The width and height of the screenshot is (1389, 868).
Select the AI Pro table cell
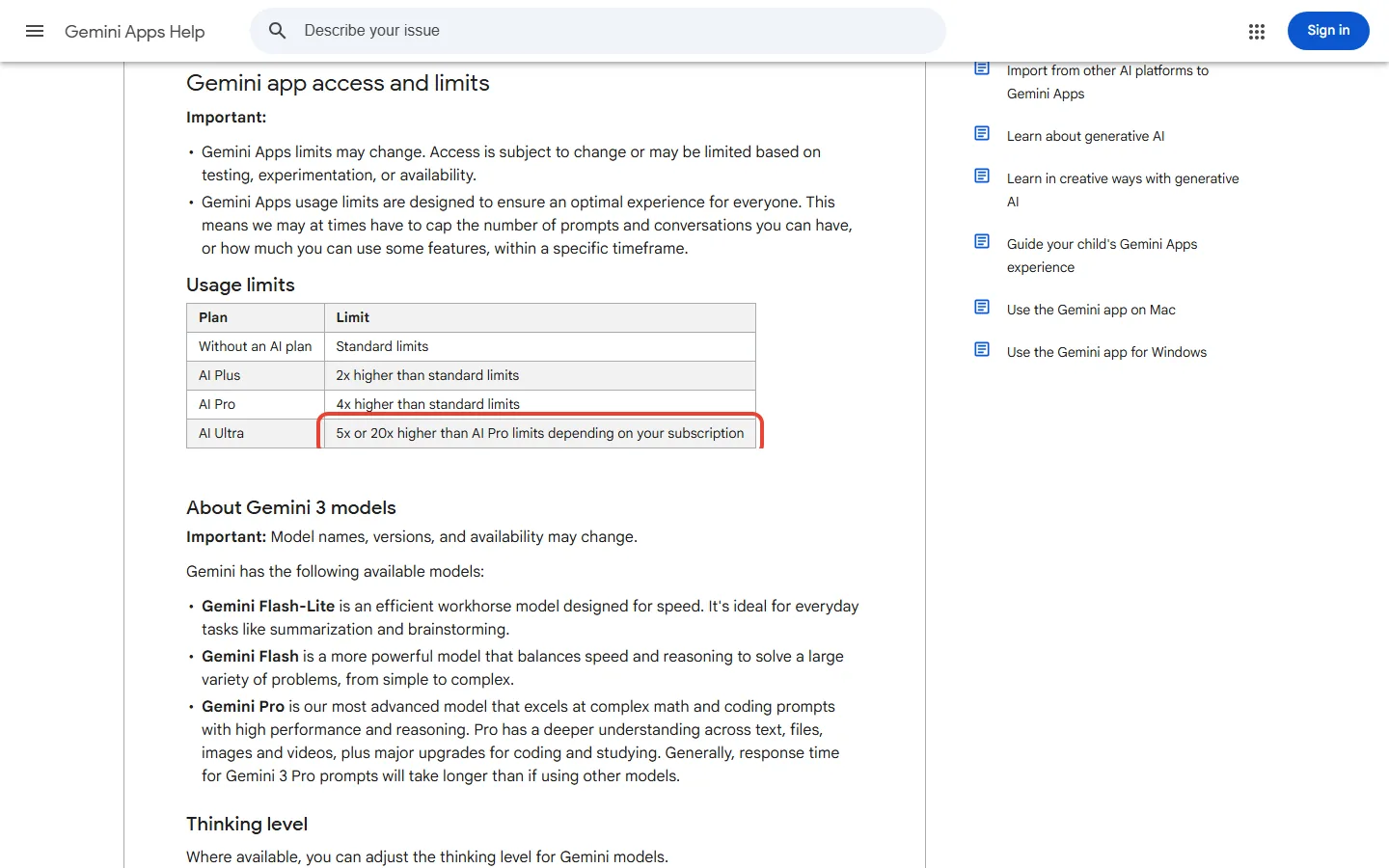coord(256,404)
